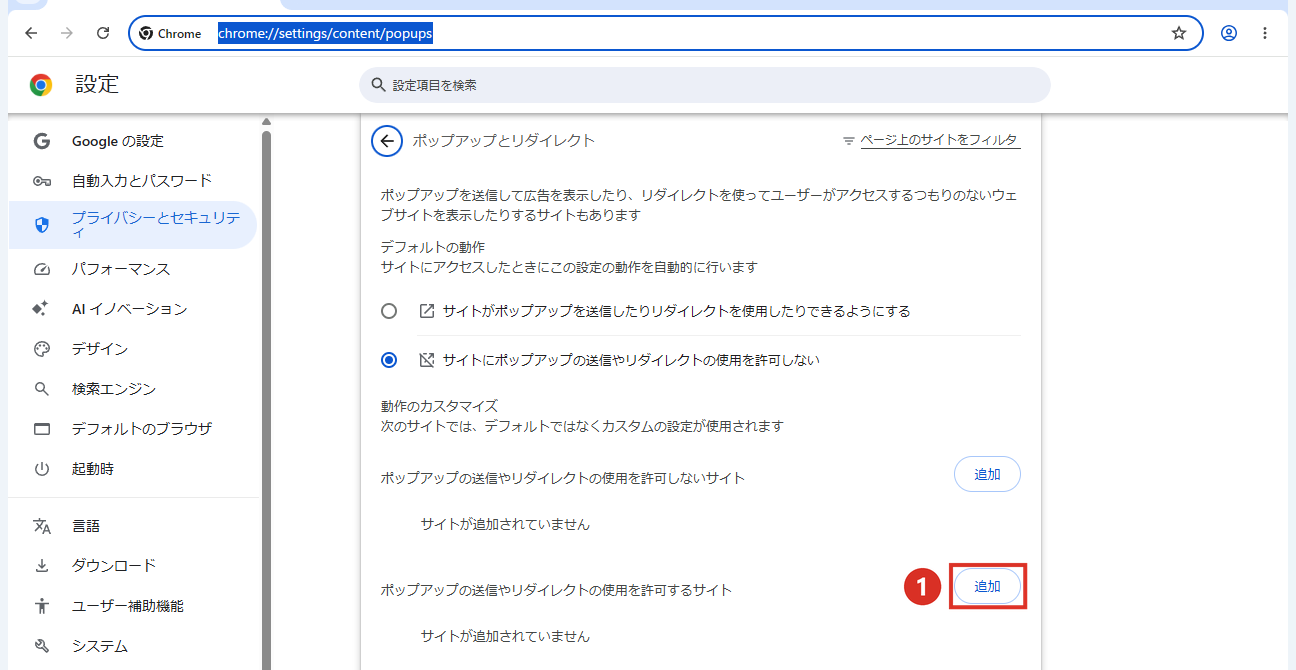Add a site to the allowed popup list
Image resolution: width=1296 pixels, height=670 pixels.
(x=987, y=586)
